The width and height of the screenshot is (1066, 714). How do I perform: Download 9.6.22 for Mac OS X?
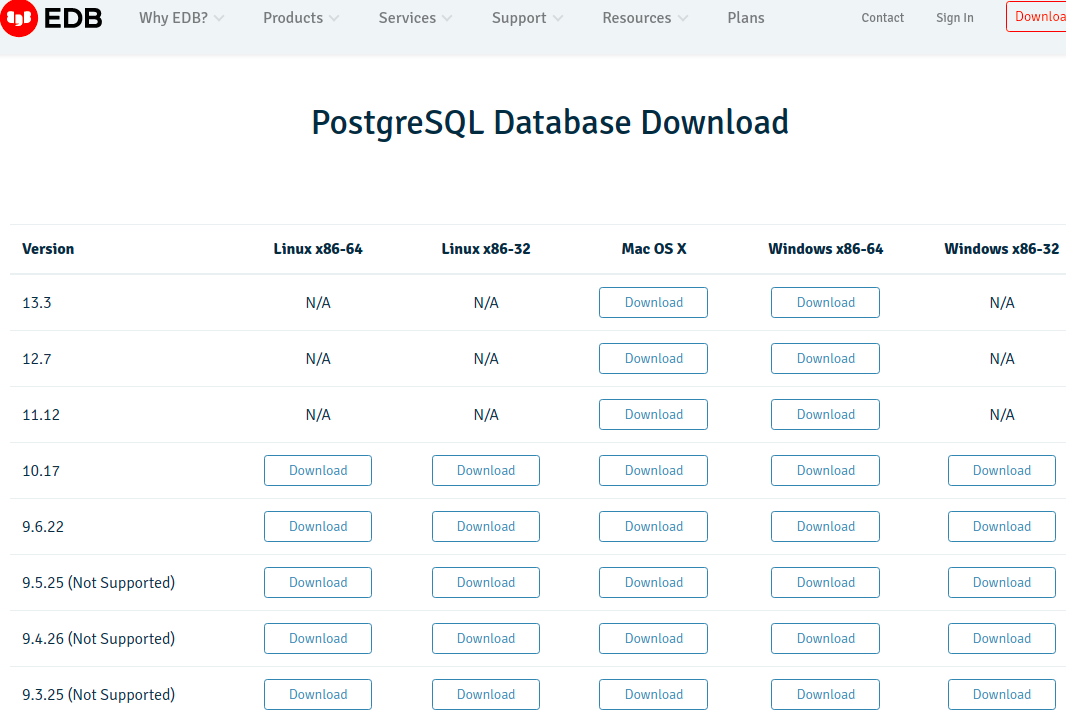pyautogui.click(x=653, y=526)
